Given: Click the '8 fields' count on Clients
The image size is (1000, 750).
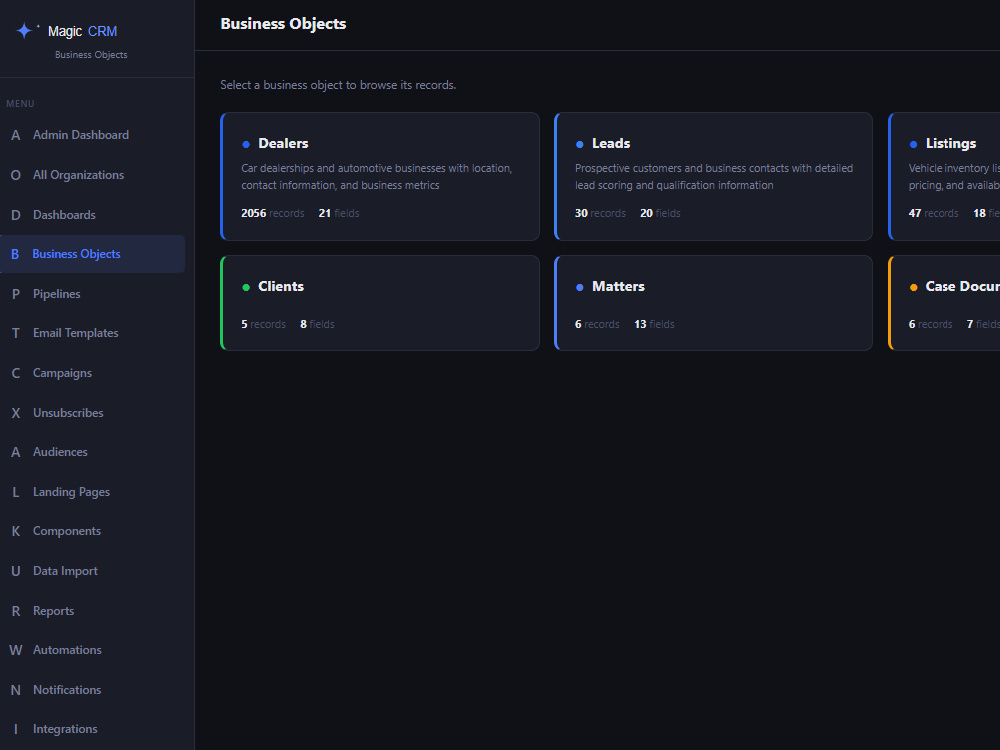Looking at the screenshot, I should pyautogui.click(x=317, y=325).
